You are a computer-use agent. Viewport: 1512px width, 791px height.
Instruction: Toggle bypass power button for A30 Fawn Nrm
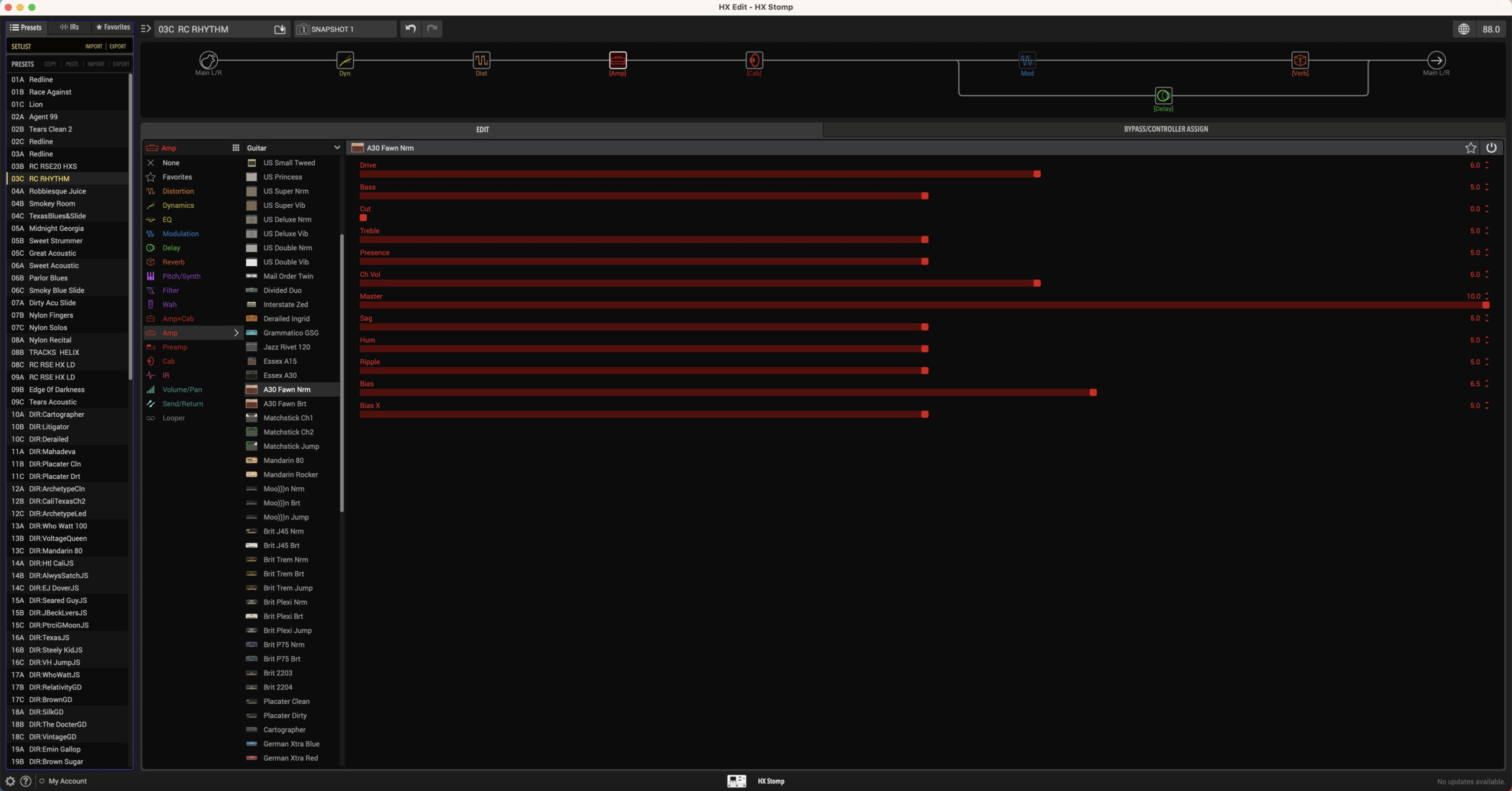(x=1491, y=148)
